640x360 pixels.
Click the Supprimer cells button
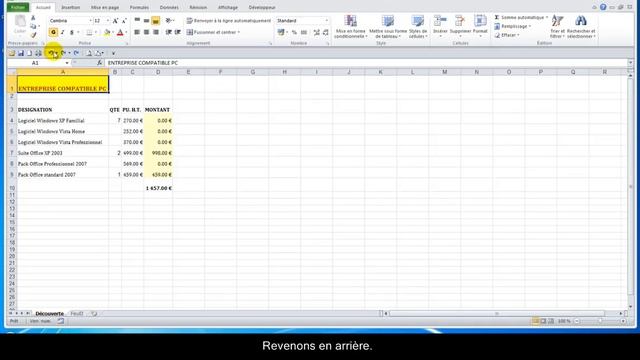[460, 27]
